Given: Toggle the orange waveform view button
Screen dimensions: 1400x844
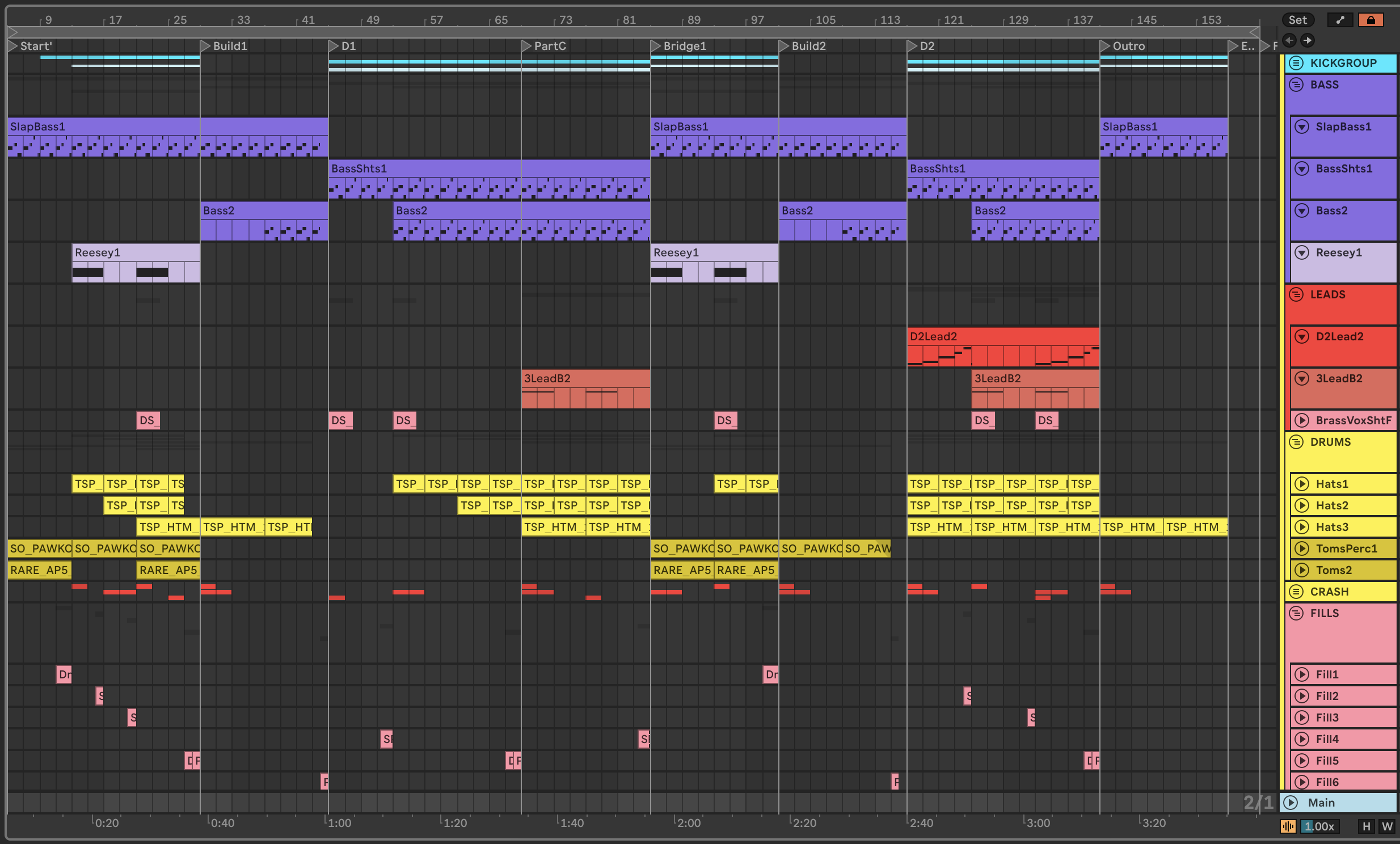Looking at the screenshot, I should click(x=1288, y=826).
